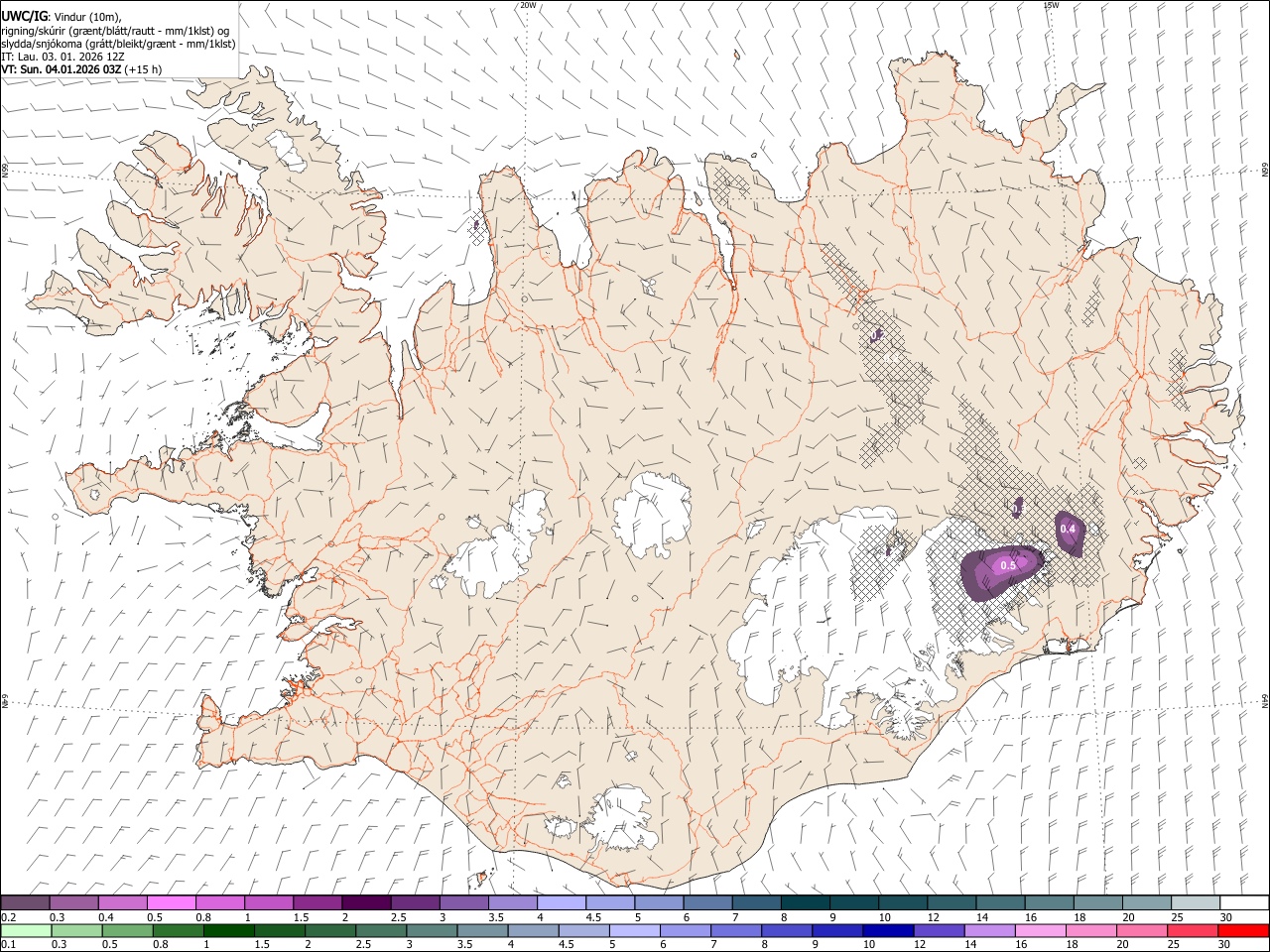
Task: Select the light pink 16–18 swatch in the bottom legend row
Action: [x=1039, y=930]
